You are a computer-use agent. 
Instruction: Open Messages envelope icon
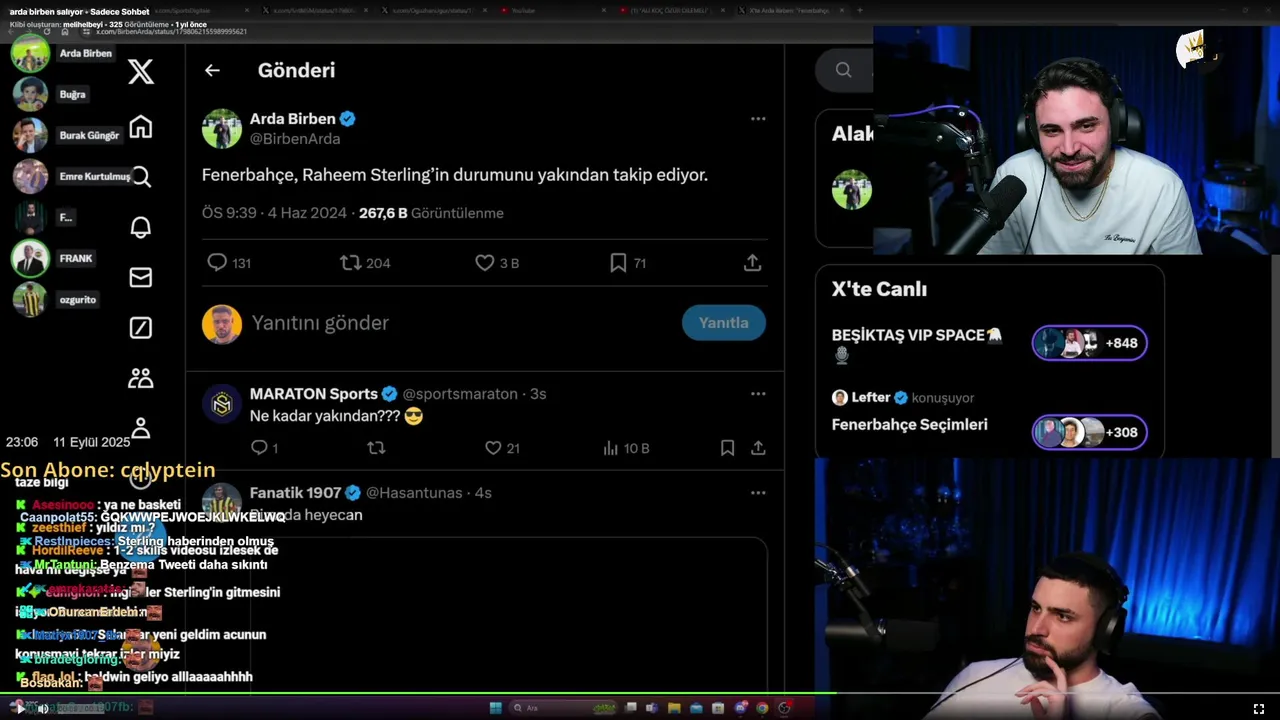coord(141,277)
